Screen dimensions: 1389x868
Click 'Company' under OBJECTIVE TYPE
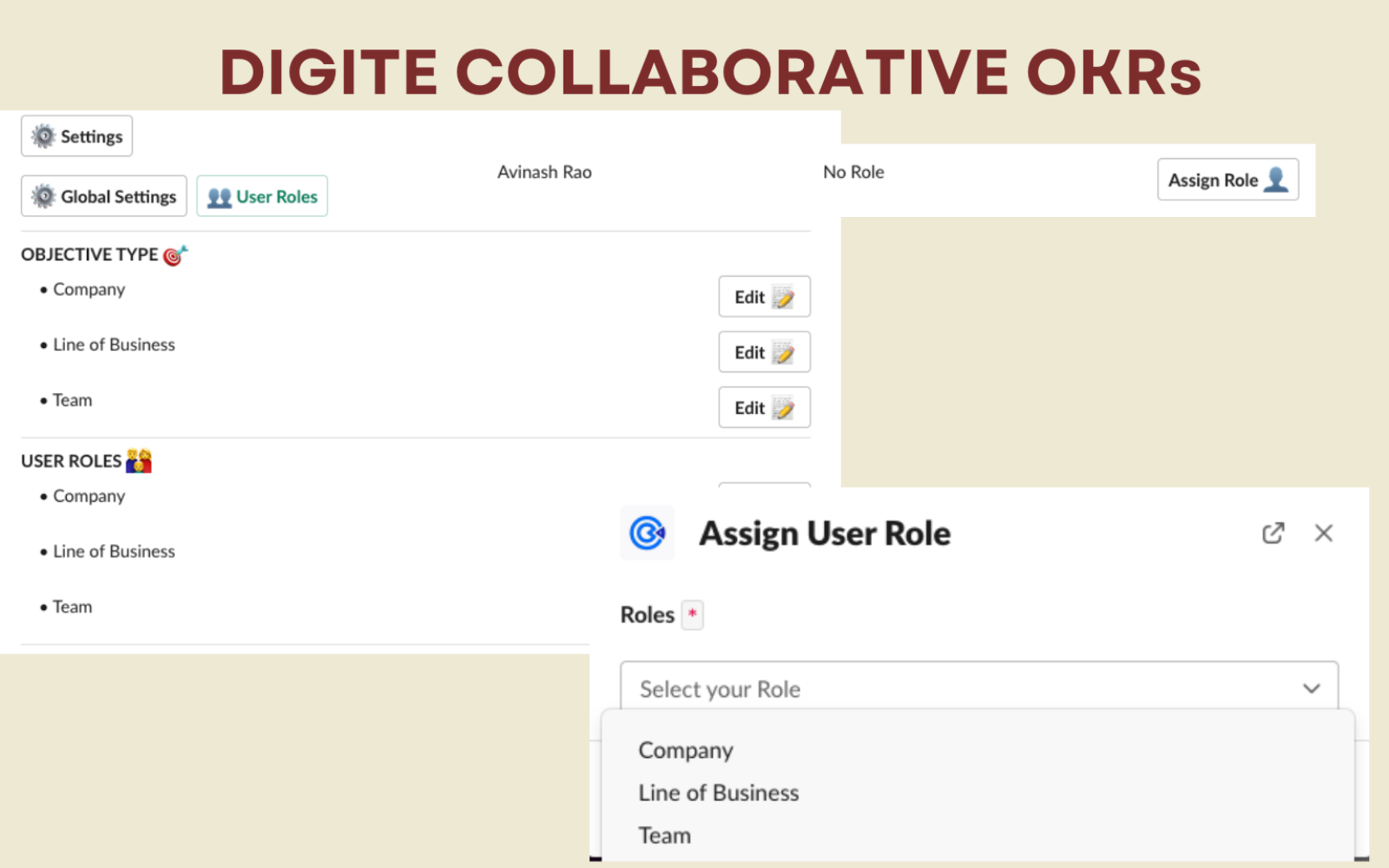[x=89, y=290]
